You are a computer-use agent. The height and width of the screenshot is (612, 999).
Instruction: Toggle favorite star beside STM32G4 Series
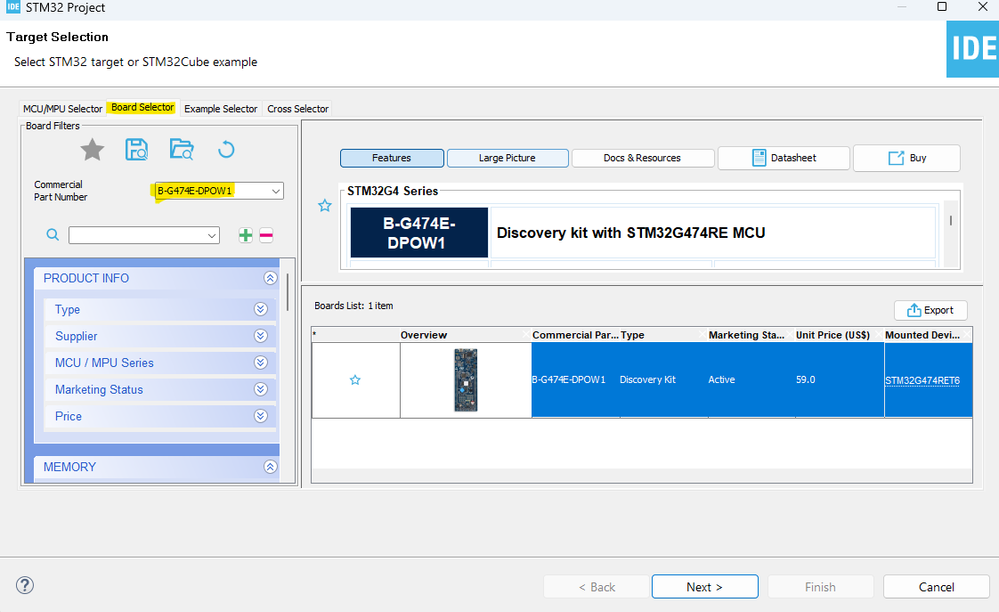[325, 206]
